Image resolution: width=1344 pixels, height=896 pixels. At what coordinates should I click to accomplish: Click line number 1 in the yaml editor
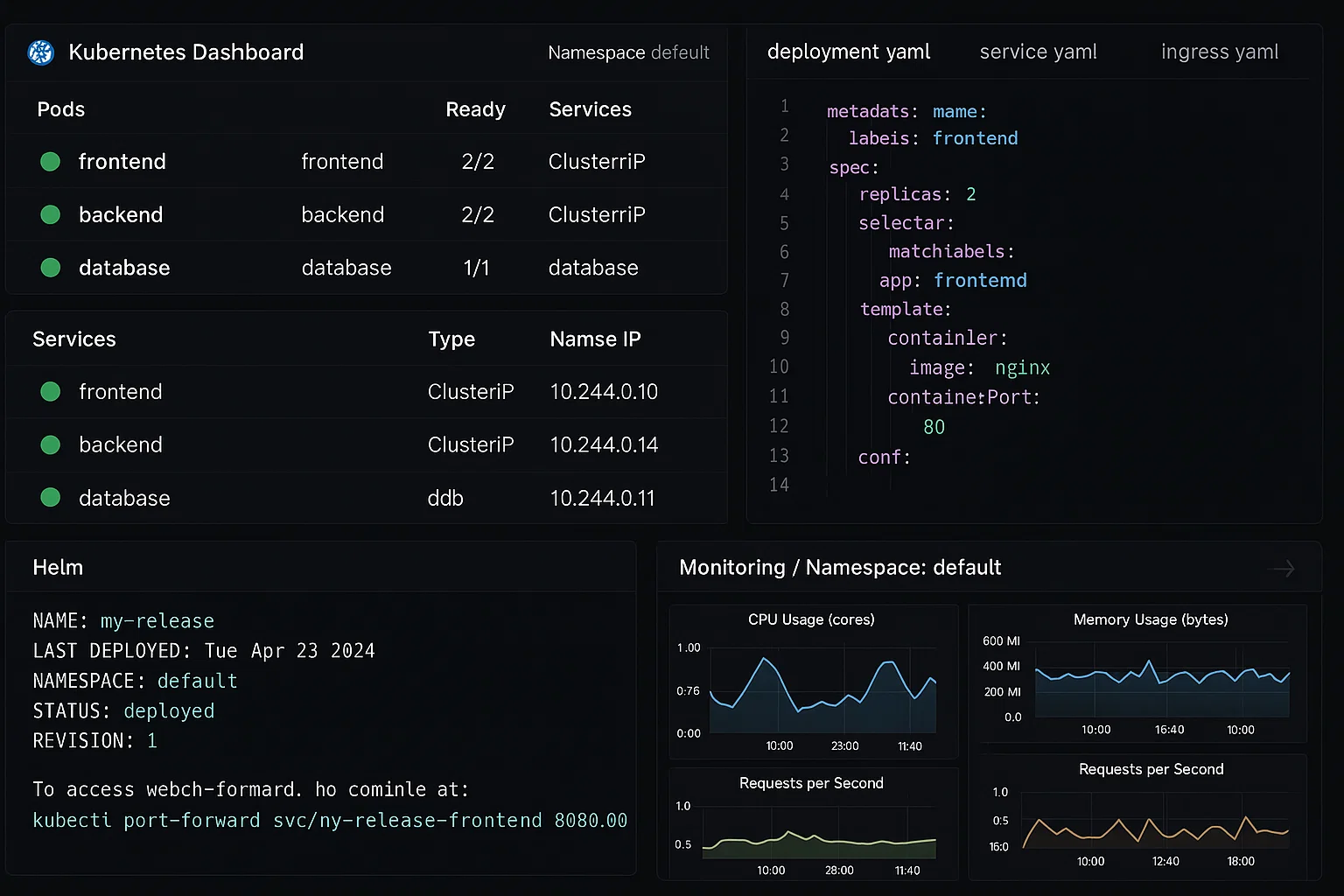click(785, 106)
